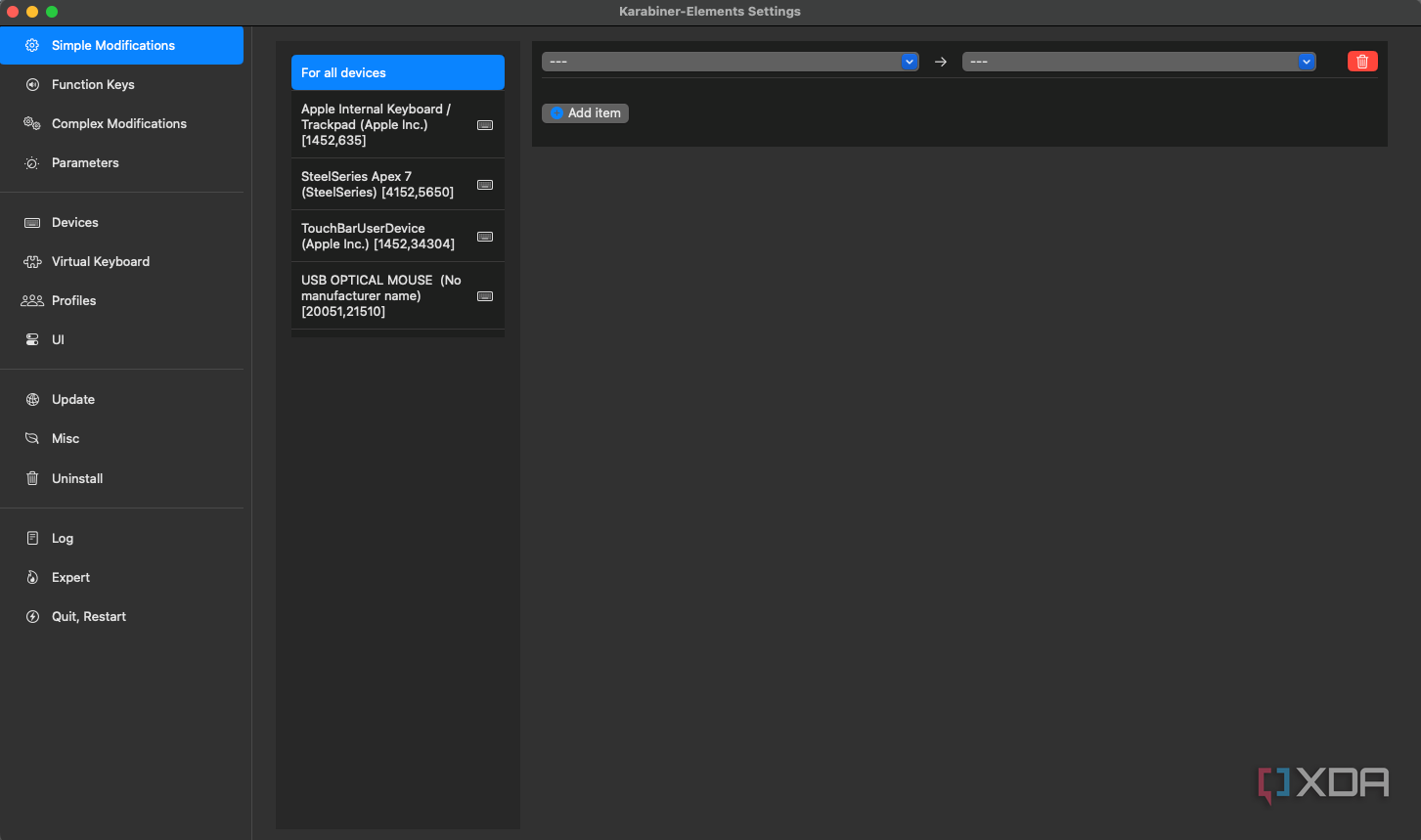Image resolution: width=1421 pixels, height=840 pixels.
Task: Select USB OPTICAL MOUSE device
Action: coord(398,296)
